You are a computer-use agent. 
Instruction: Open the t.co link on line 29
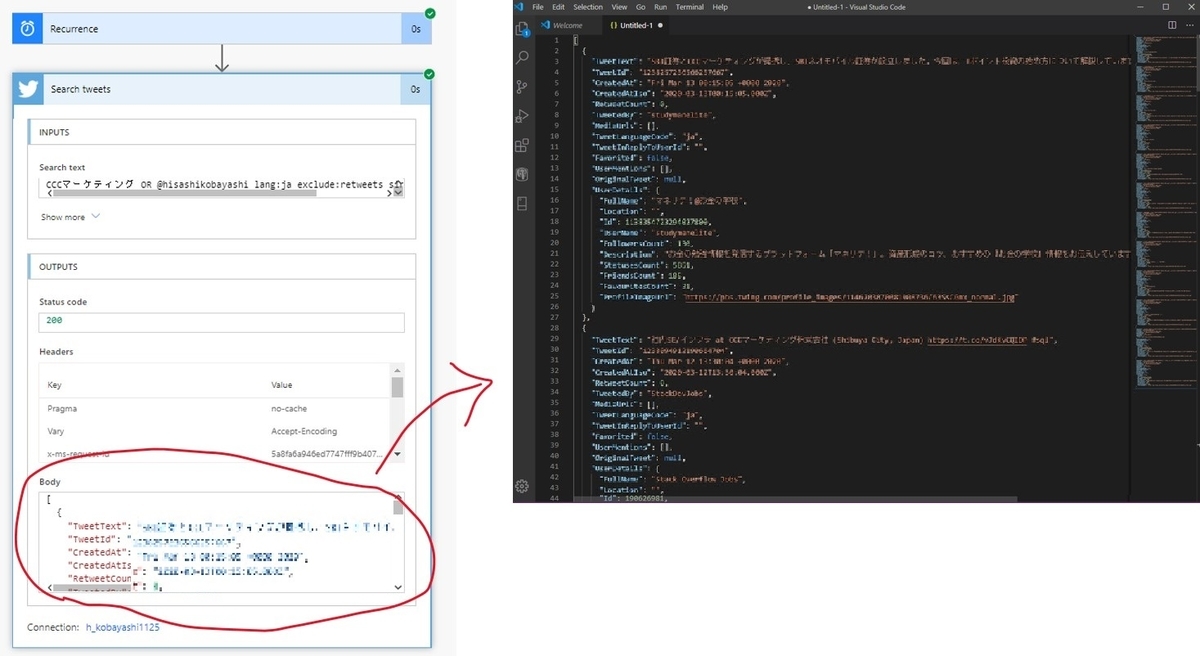(x=979, y=340)
